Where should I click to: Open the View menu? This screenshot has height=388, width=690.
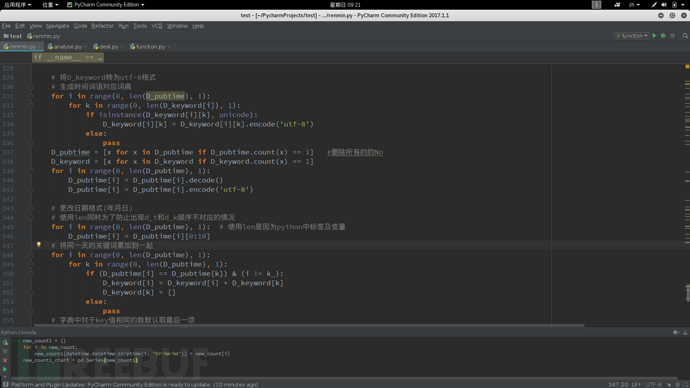pyautogui.click(x=35, y=26)
